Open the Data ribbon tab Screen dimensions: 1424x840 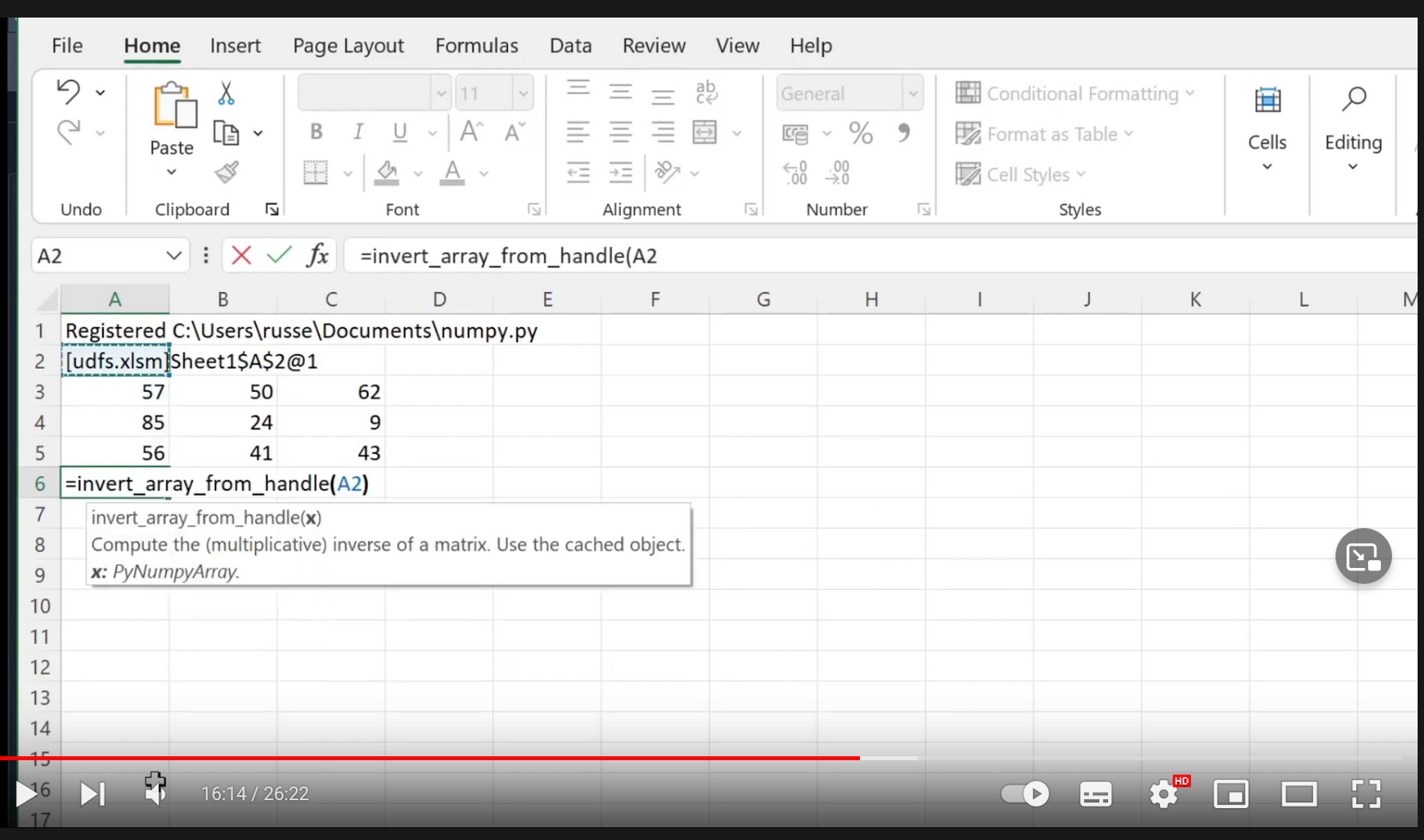tap(570, 46)
